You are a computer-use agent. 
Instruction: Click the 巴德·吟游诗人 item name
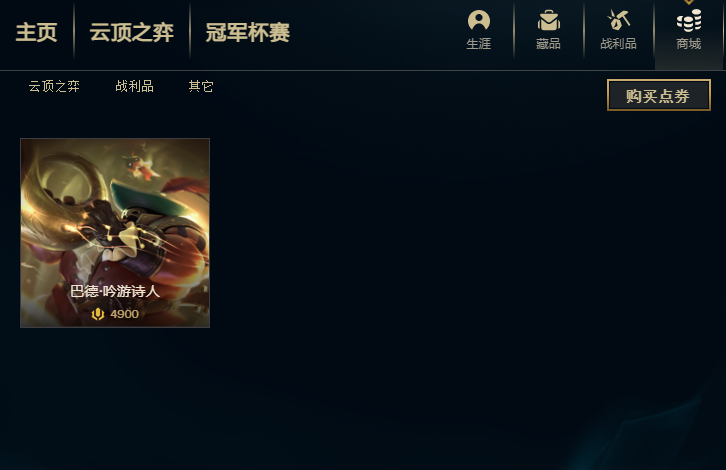115,291
